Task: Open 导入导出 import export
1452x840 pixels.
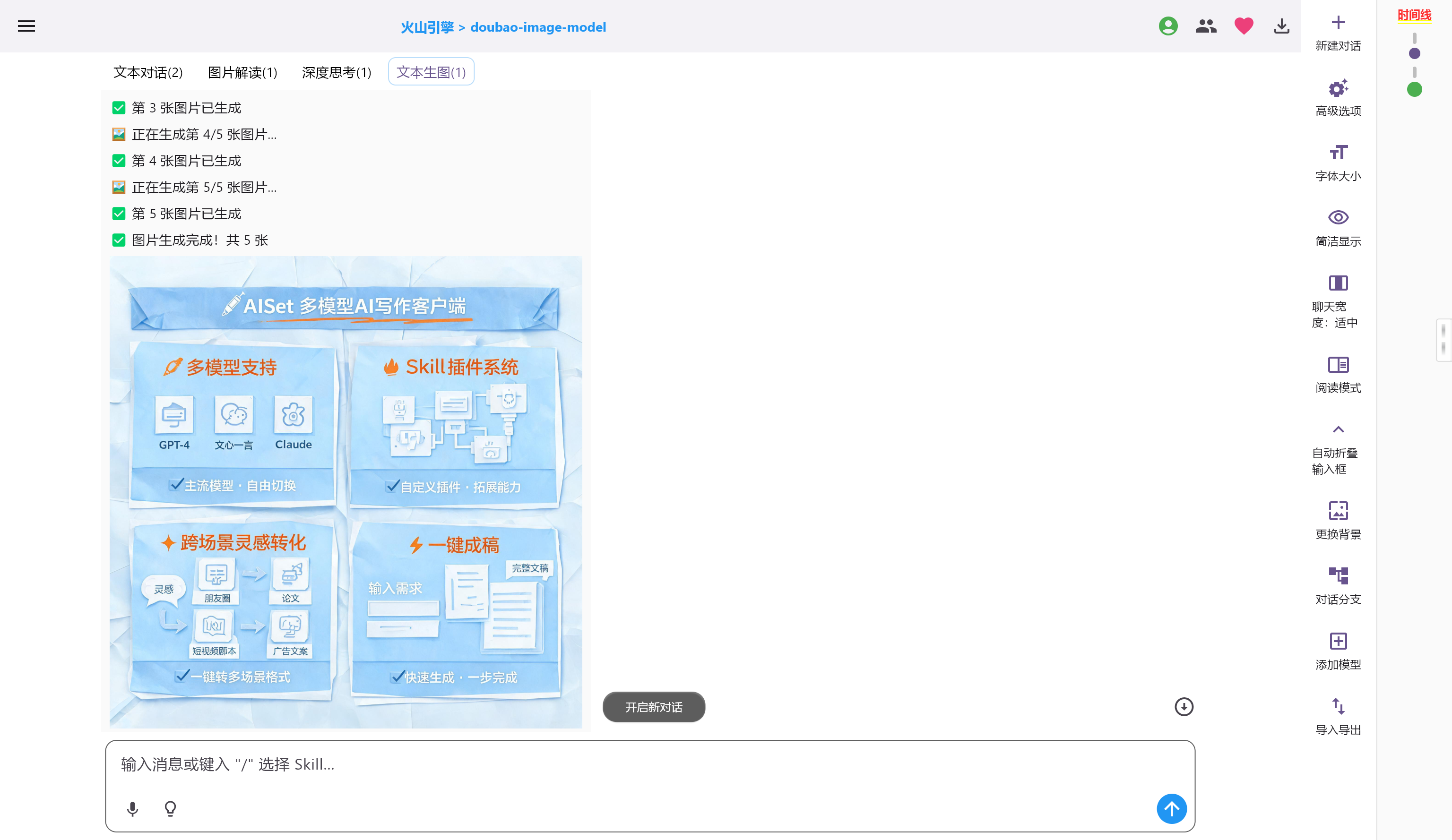Action: (x=1338, y=717)
